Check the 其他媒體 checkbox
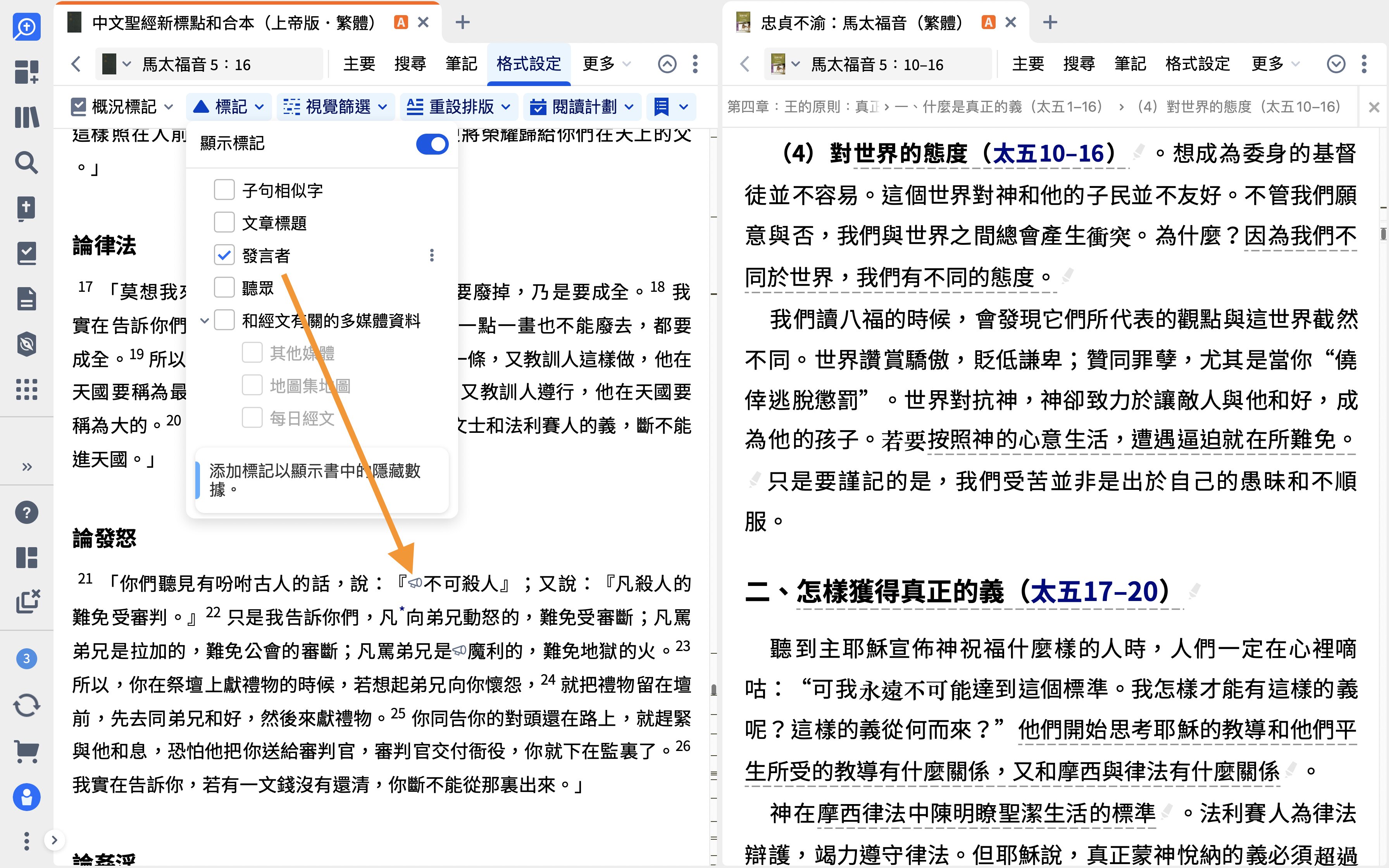The image size is (1389, 868). 252,353
